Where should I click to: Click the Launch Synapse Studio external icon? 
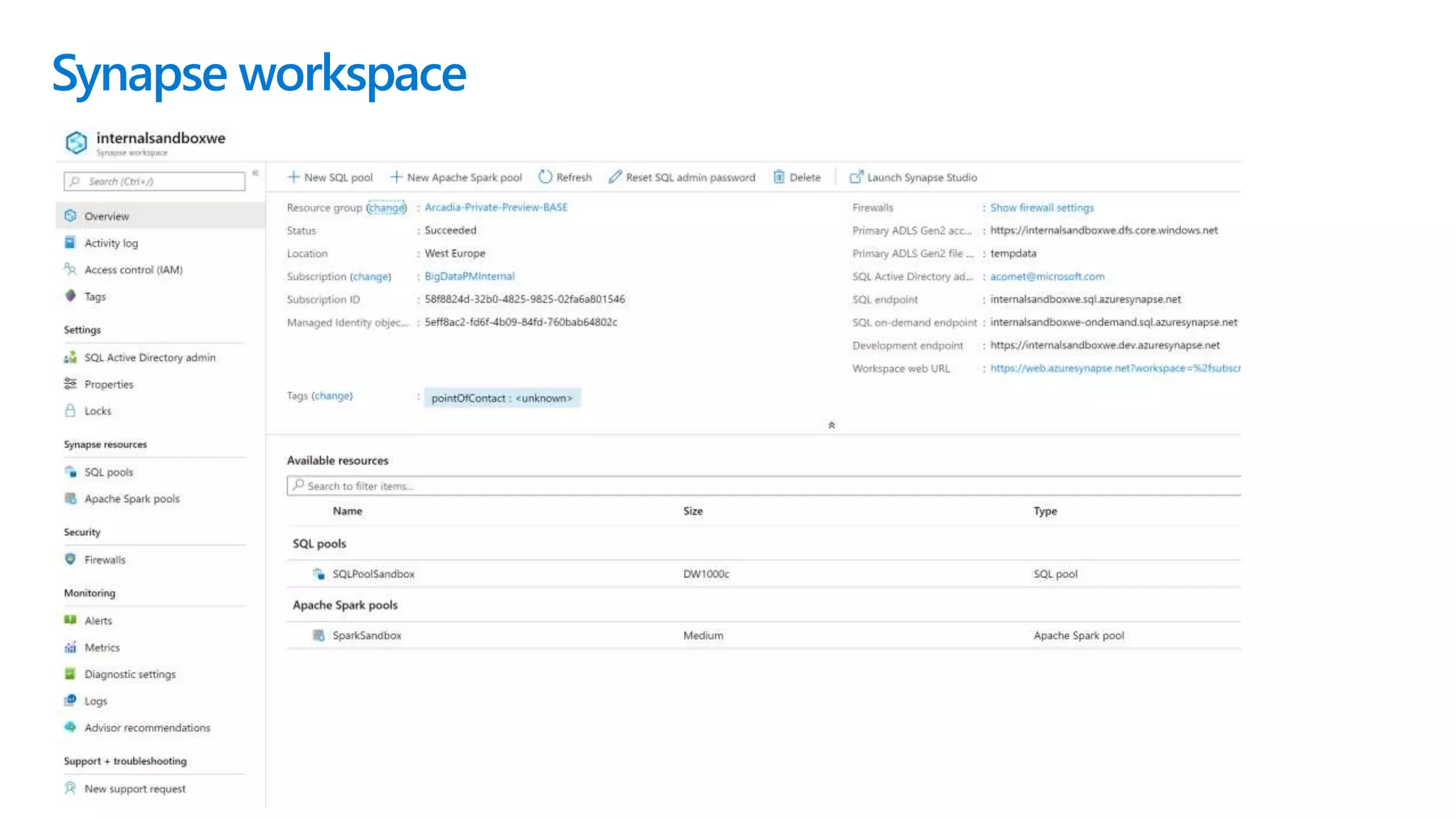[x=857, y=176]
